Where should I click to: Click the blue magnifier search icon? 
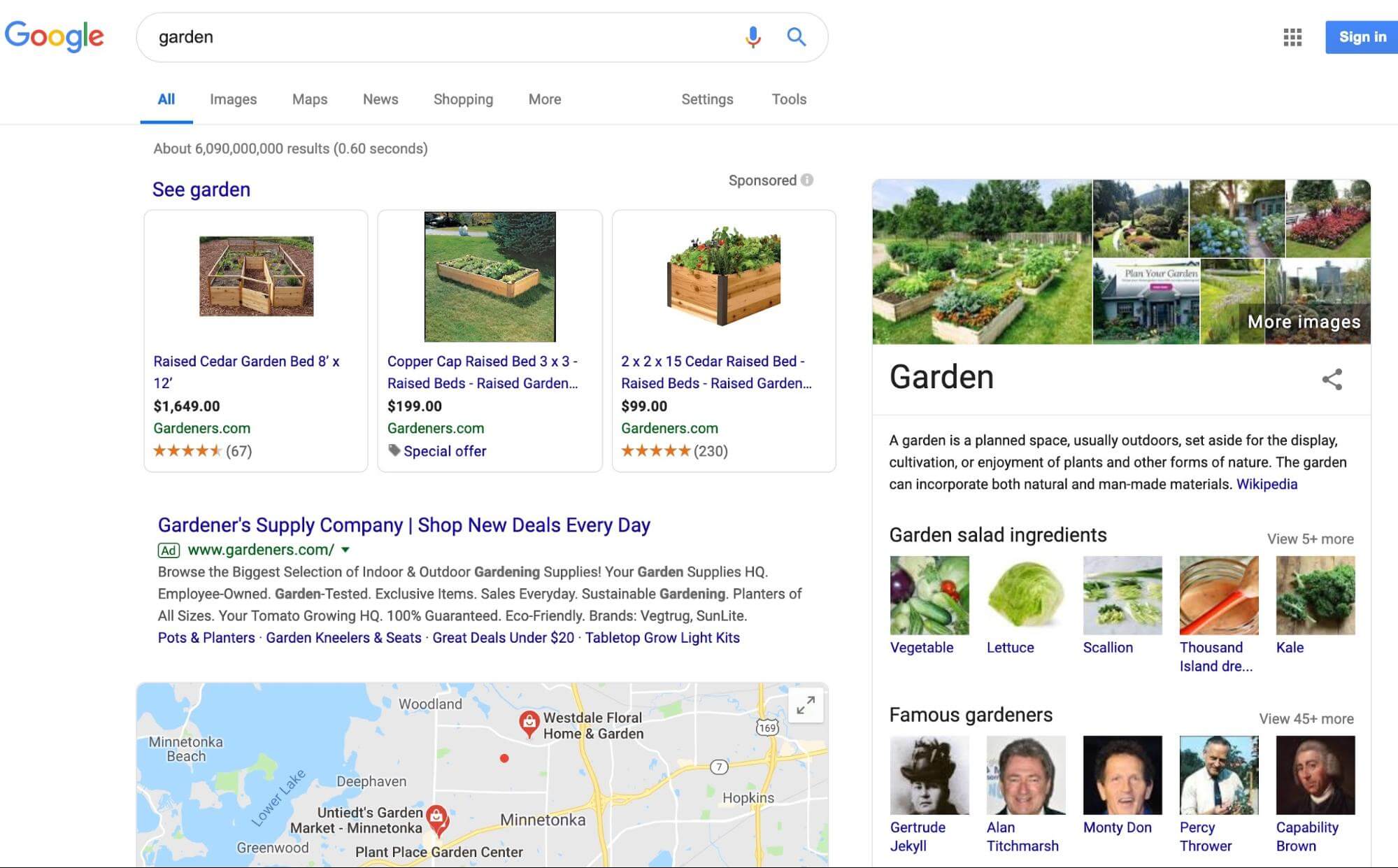(796, 36)
